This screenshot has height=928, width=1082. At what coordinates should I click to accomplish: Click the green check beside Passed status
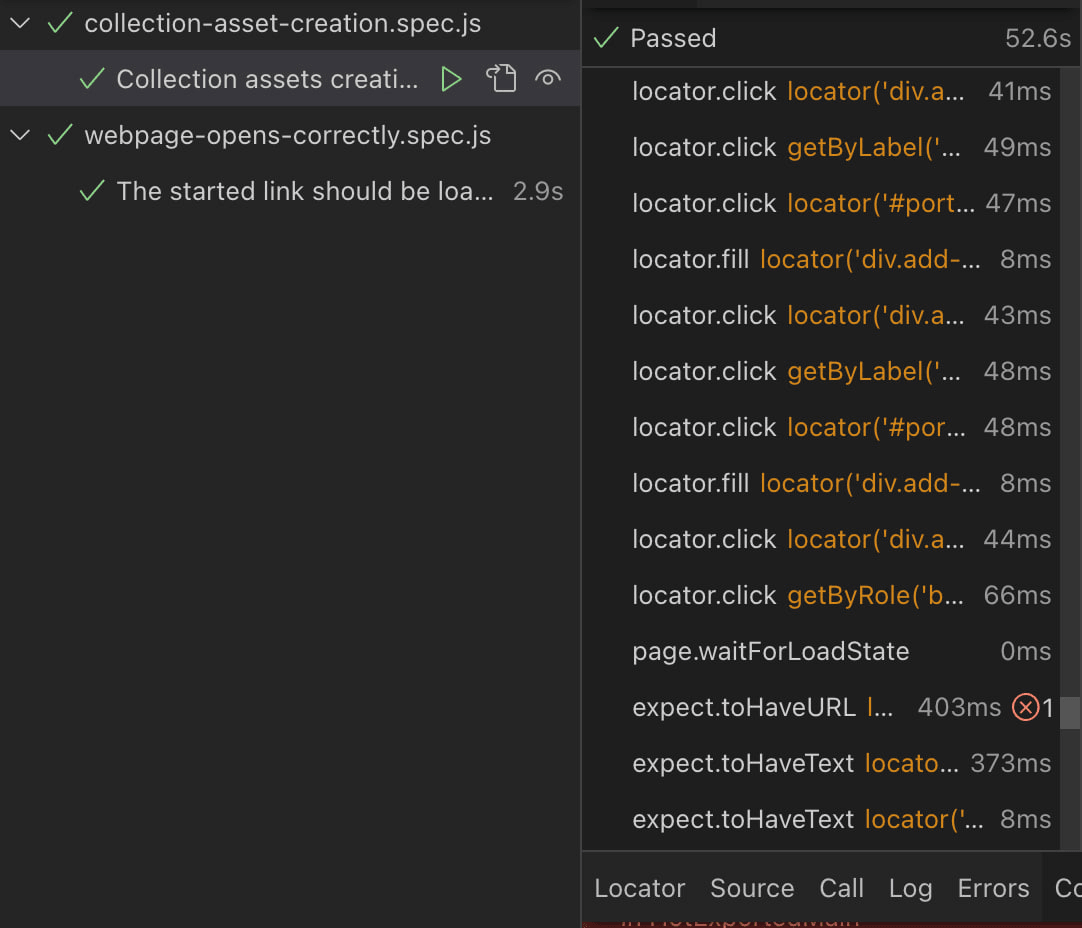[x=606, y=38]
